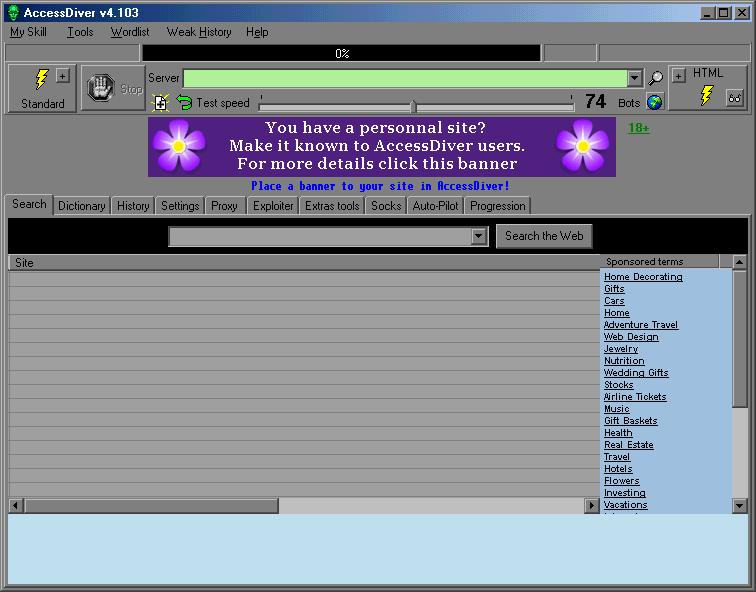The image size is (756, 592).
Task: Click the sponsored terms scroll down arrow
Action: click(x=739, y=506)
